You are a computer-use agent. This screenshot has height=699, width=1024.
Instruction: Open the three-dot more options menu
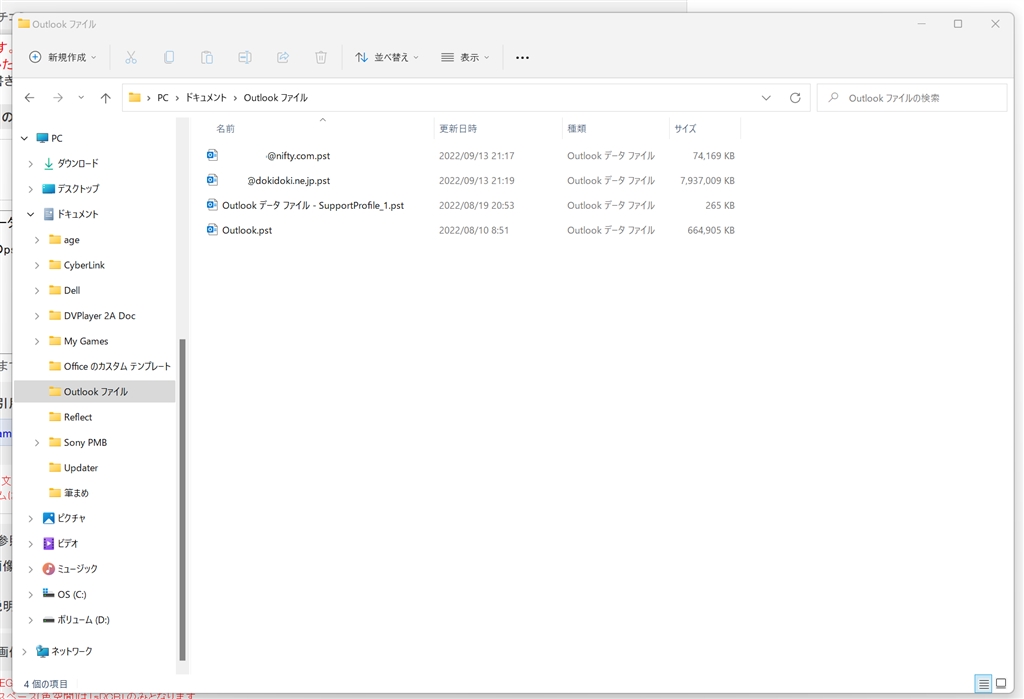click(522, 57)
